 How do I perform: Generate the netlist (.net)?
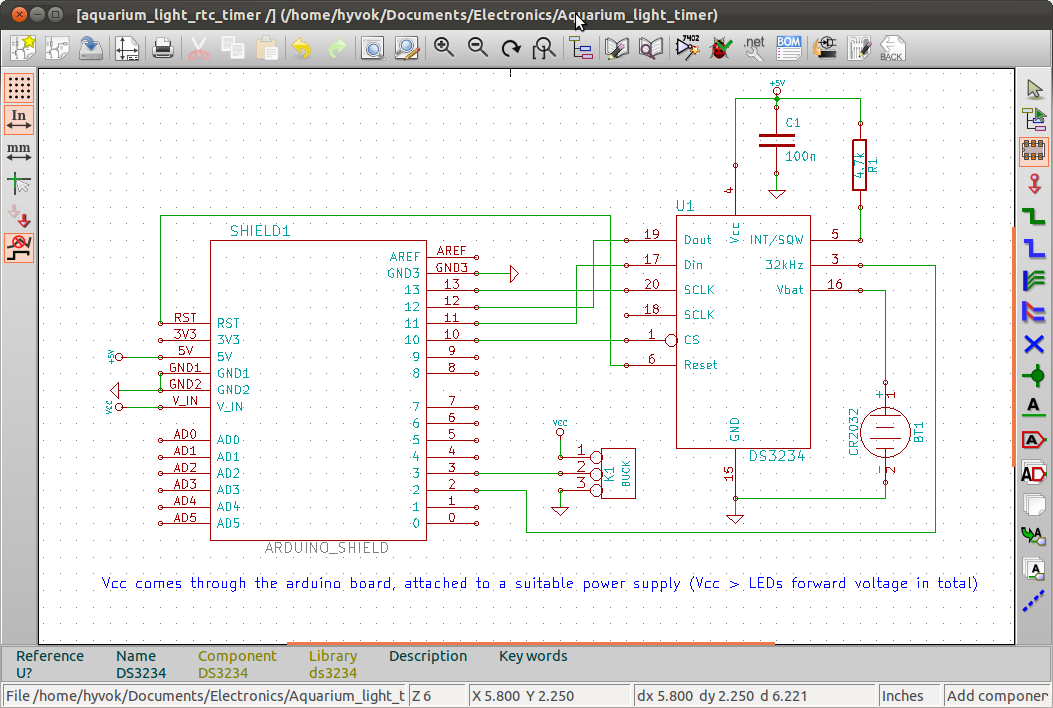pos(754,48)
